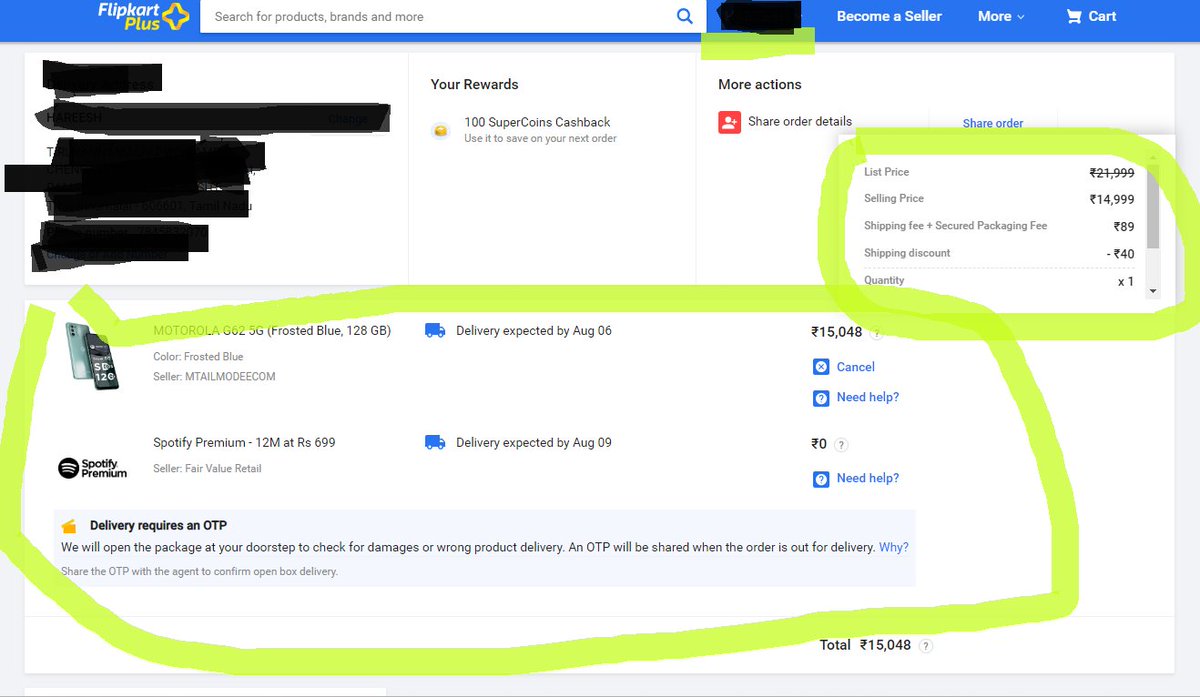The width and height of the screenshot is (1200, 697).
Task: Click the List Price ₹21,999 value
Action: [1112, 173]
